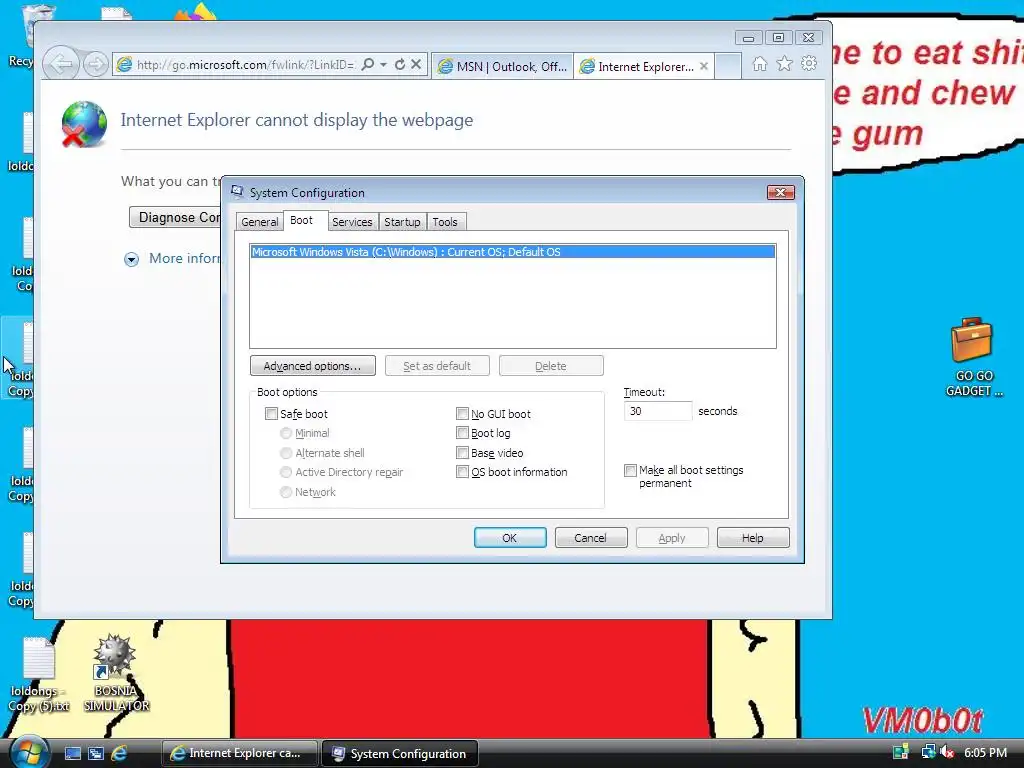Close the Internet Explorer cannot display tab
The height and width of the screenshot is (768, 1024).
coord(703,66)
